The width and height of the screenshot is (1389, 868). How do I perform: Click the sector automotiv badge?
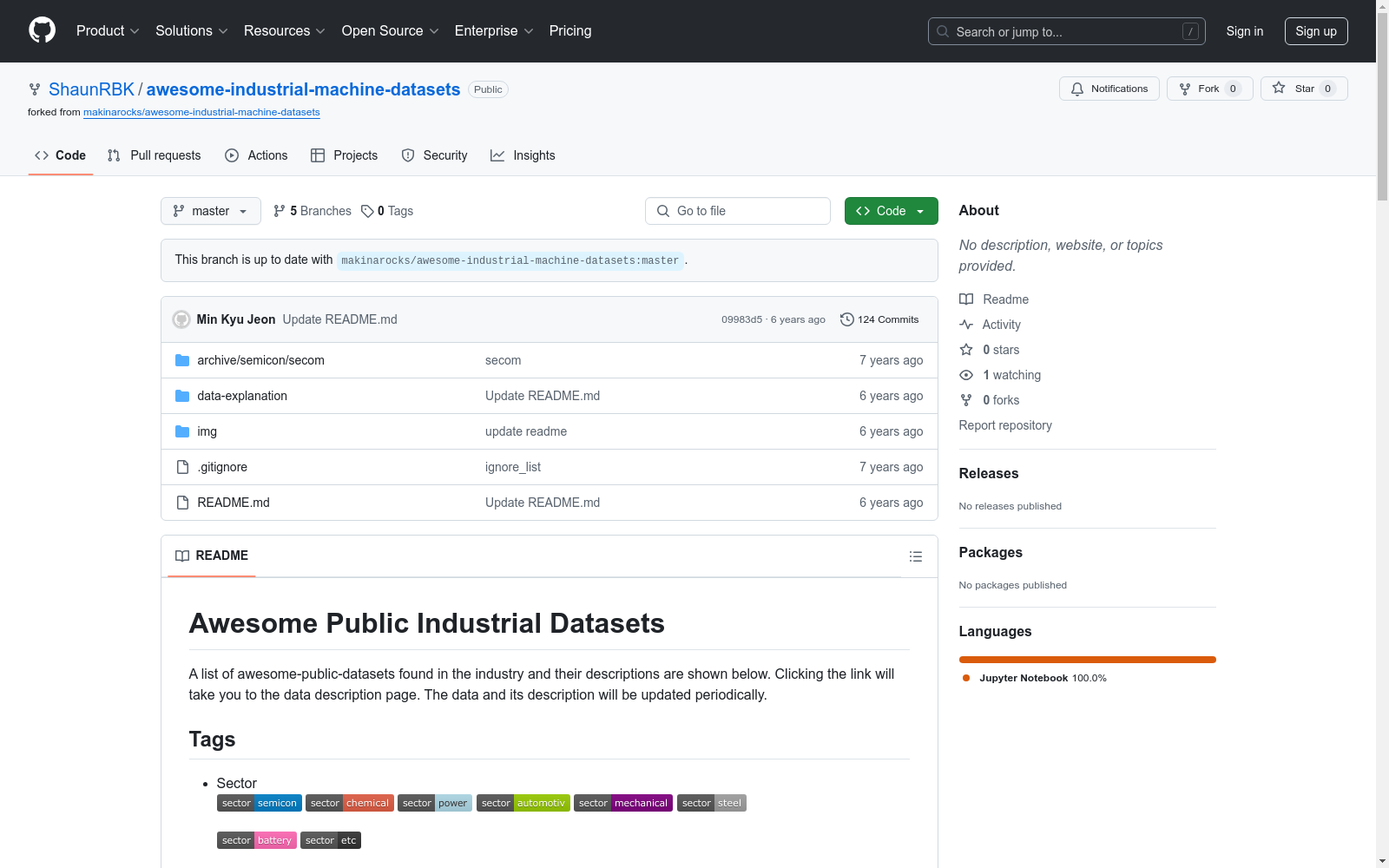click(523, 803)
